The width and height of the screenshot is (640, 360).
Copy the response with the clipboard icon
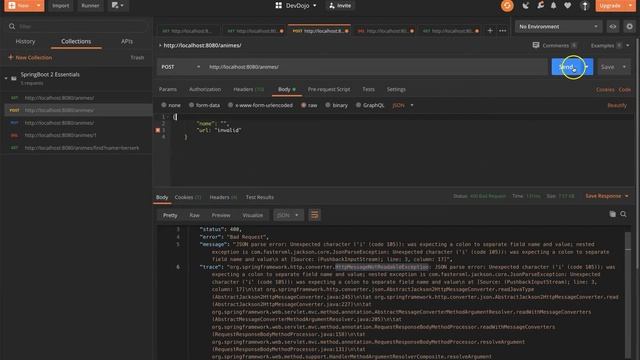(612, 214)
